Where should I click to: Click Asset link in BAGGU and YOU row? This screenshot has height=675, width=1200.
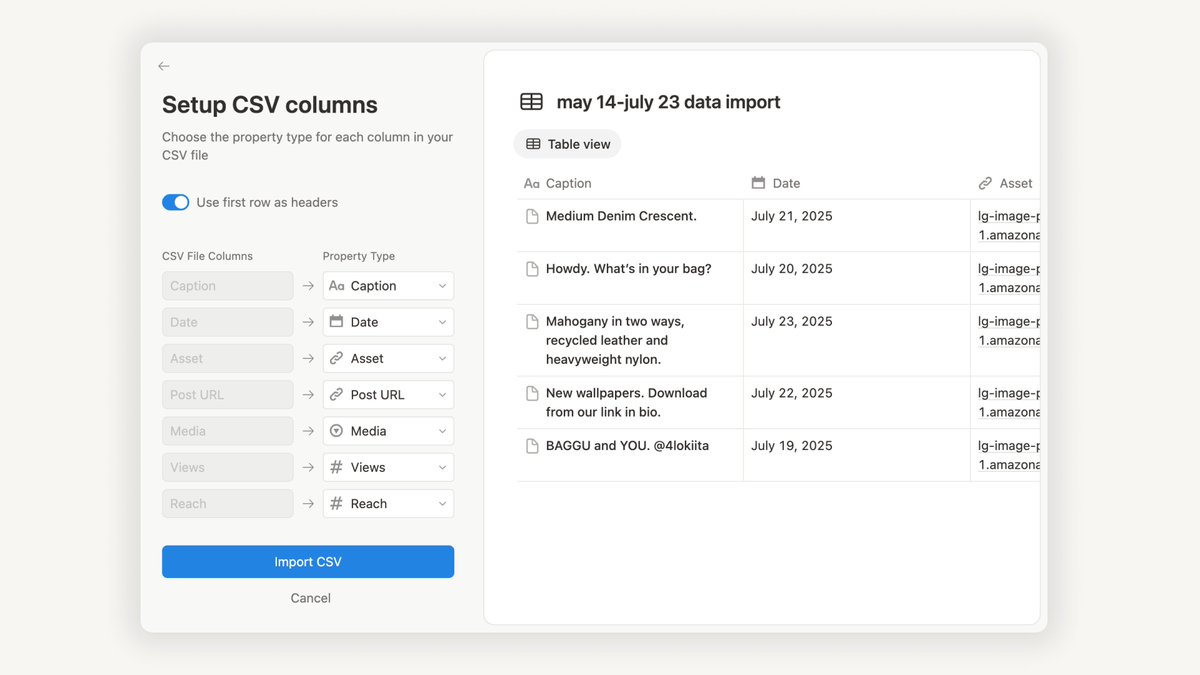[x=1009, y=455]
